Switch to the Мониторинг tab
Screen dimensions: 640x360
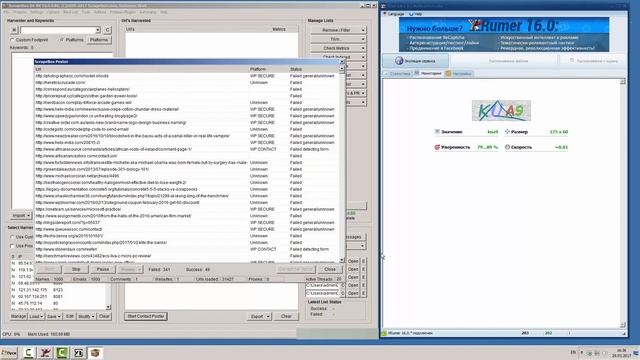tap(428, 73)
